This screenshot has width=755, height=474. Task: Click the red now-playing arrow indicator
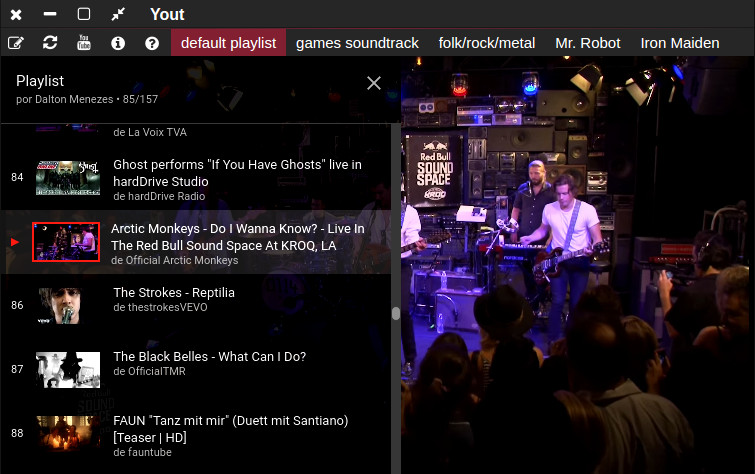pyautogui.click(x=15, y=242)
